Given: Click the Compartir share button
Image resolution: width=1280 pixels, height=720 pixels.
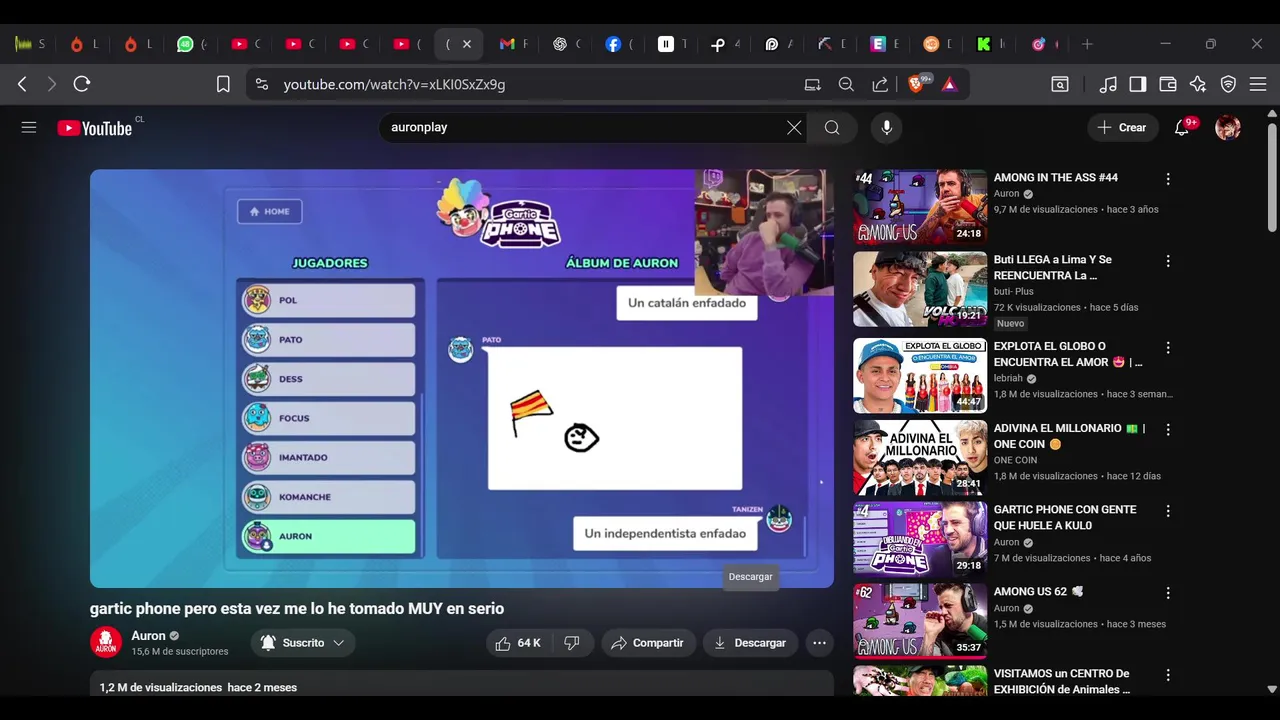Looking at the screenshot, I should (648, 643).
